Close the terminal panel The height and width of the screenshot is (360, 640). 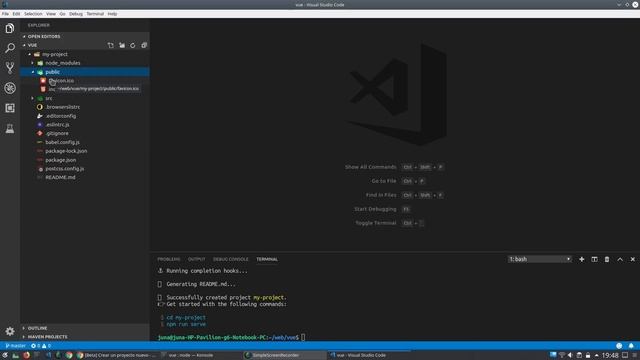pyautogui.click(x=633, y=259)
